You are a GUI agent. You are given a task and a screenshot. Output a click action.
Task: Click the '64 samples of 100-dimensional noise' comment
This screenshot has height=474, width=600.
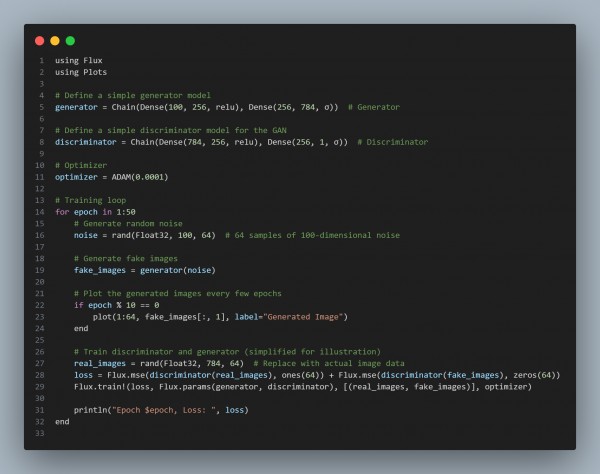pos(312,235)
